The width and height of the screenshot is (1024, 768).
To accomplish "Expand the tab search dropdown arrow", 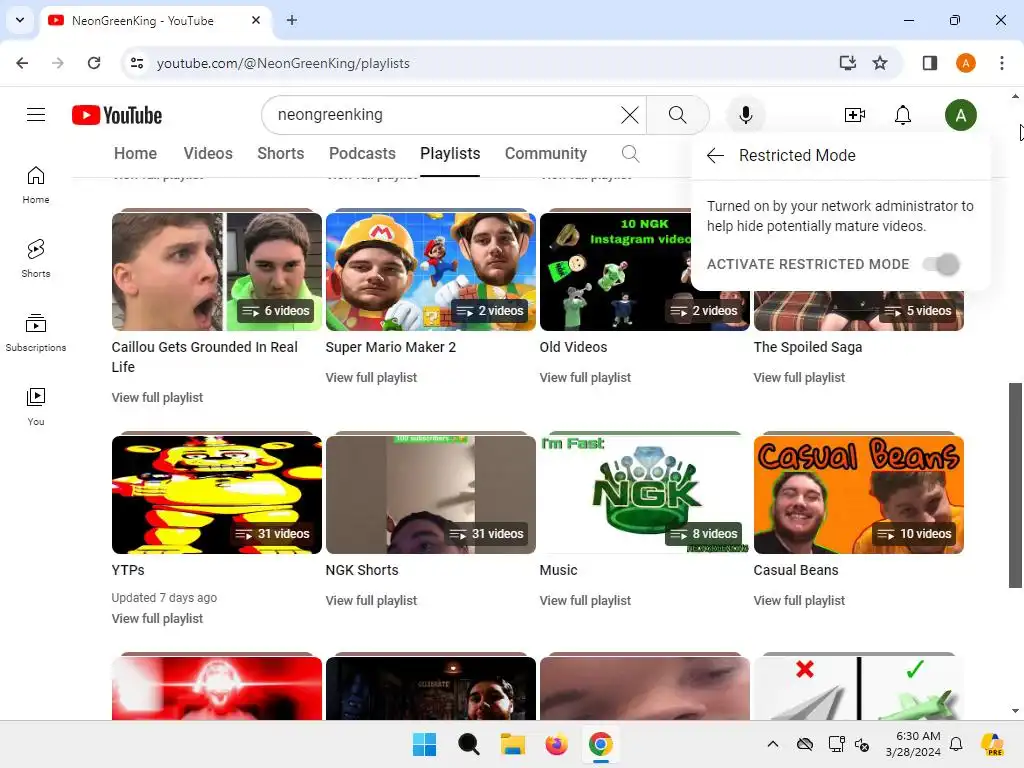I will 20,20.
